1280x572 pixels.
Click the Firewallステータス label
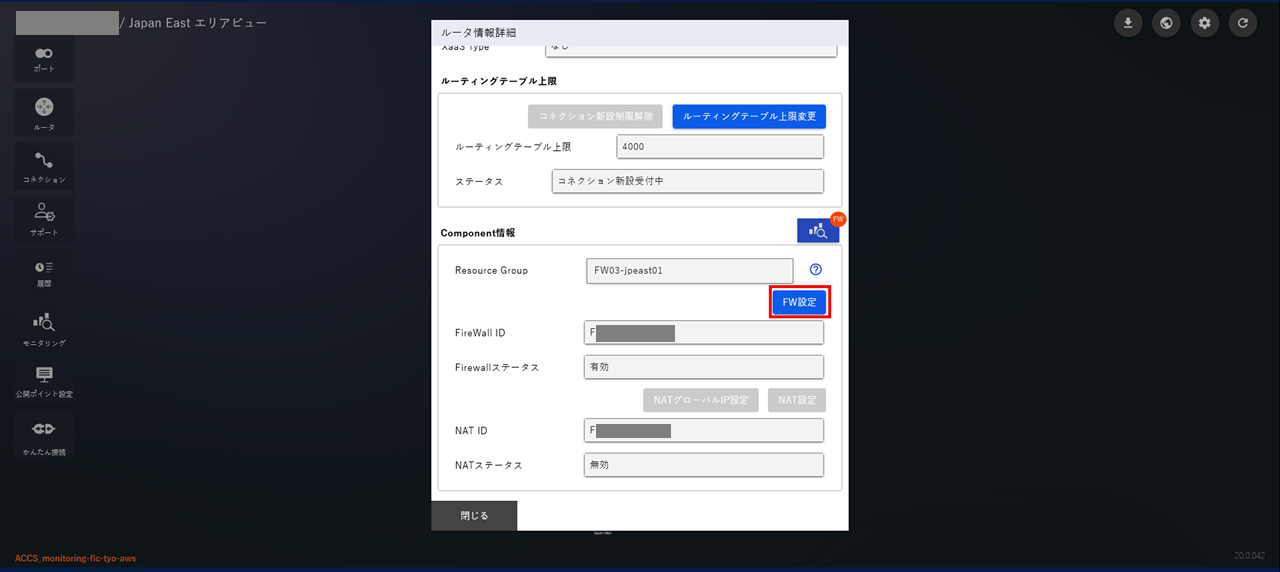[497, 367]
